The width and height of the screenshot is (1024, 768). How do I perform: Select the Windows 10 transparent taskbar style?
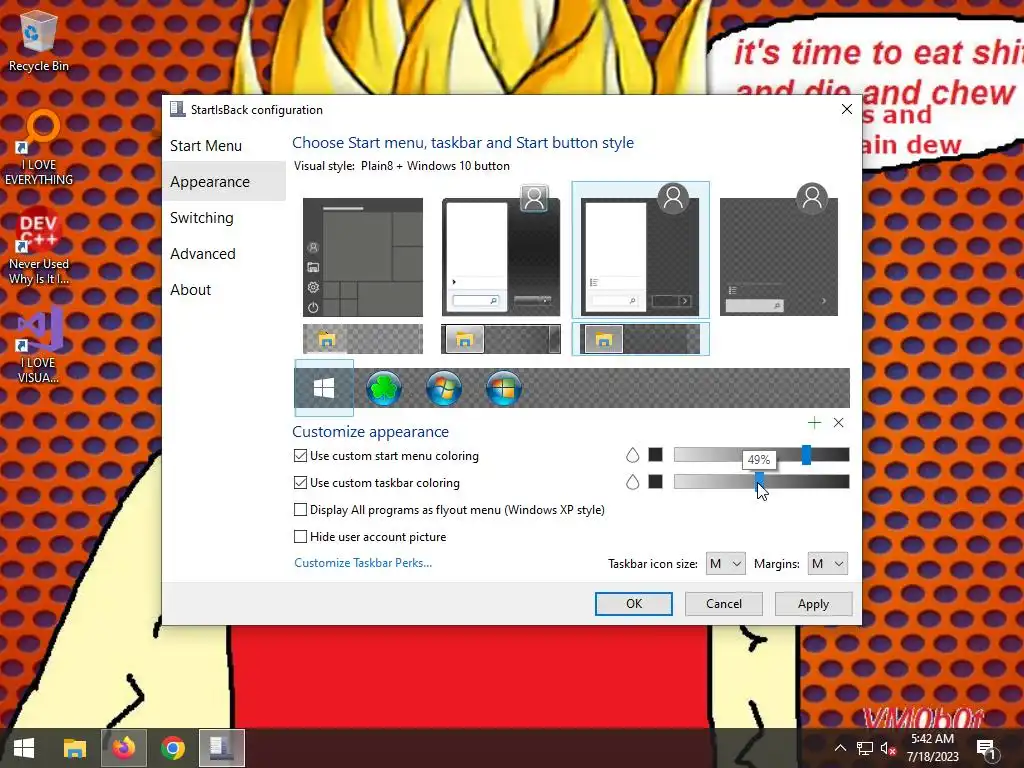point(362,339)
